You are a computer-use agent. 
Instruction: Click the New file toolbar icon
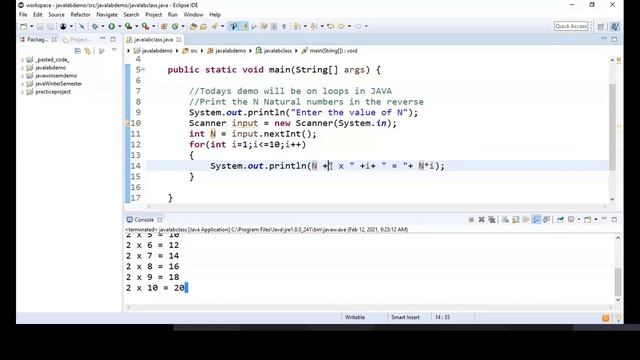(23, 27)
